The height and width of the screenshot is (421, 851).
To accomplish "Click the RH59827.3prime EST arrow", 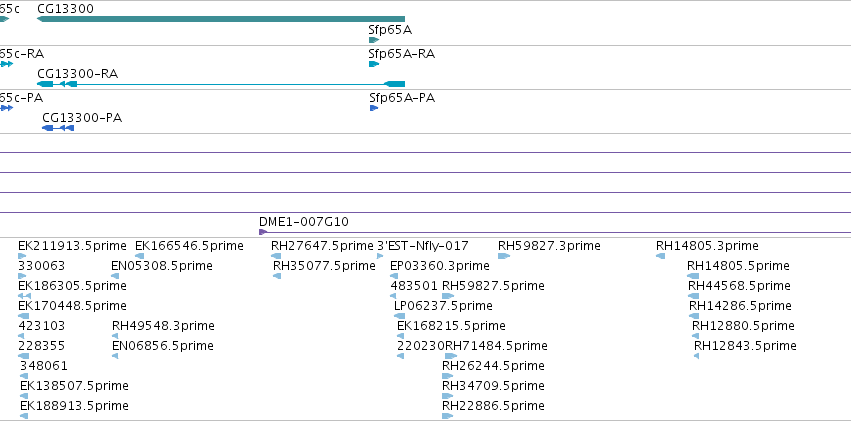I will tap(504, 256).
